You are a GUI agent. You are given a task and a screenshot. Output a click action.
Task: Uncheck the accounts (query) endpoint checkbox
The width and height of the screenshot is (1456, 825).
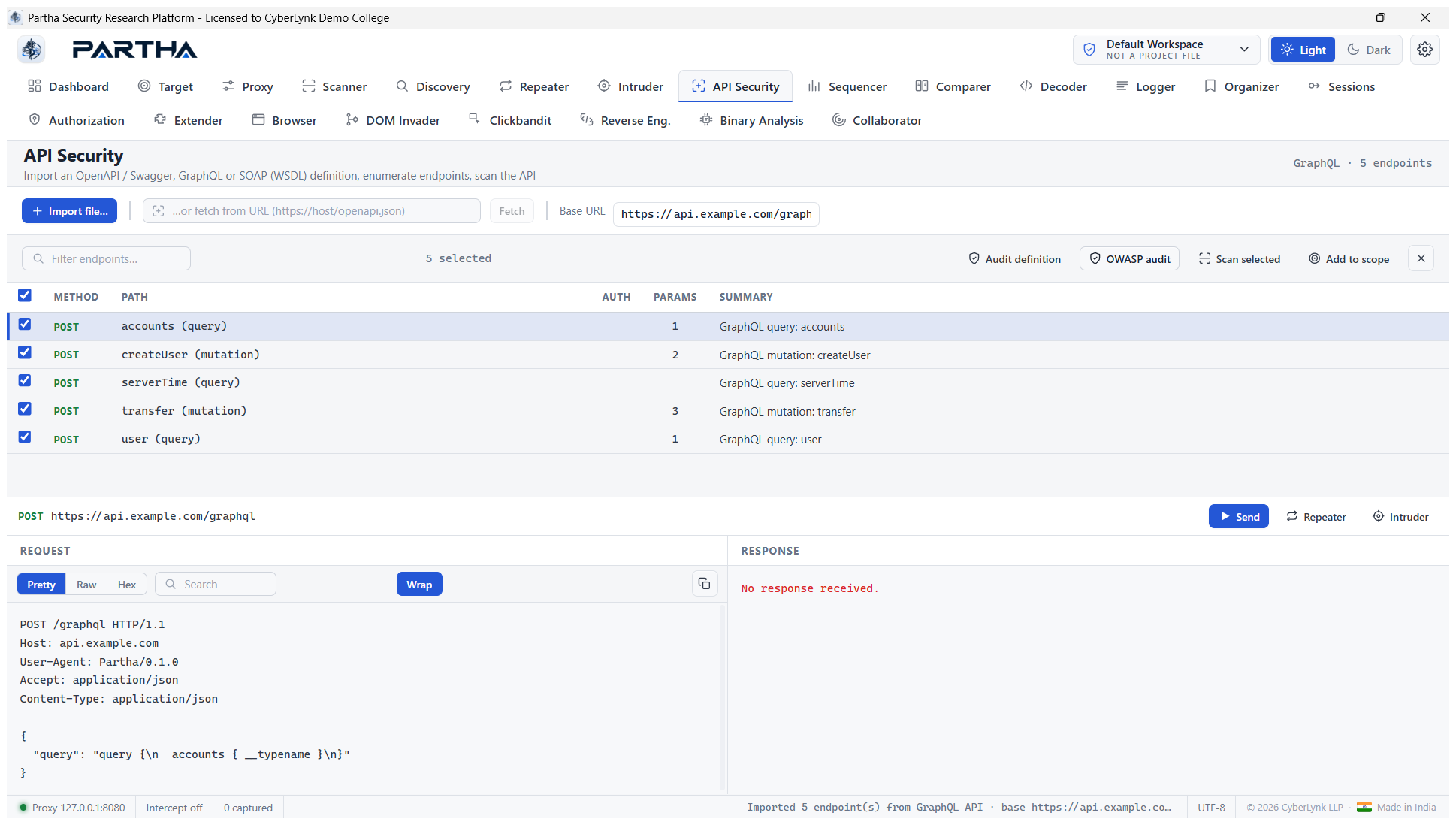(x=25, y=325)
